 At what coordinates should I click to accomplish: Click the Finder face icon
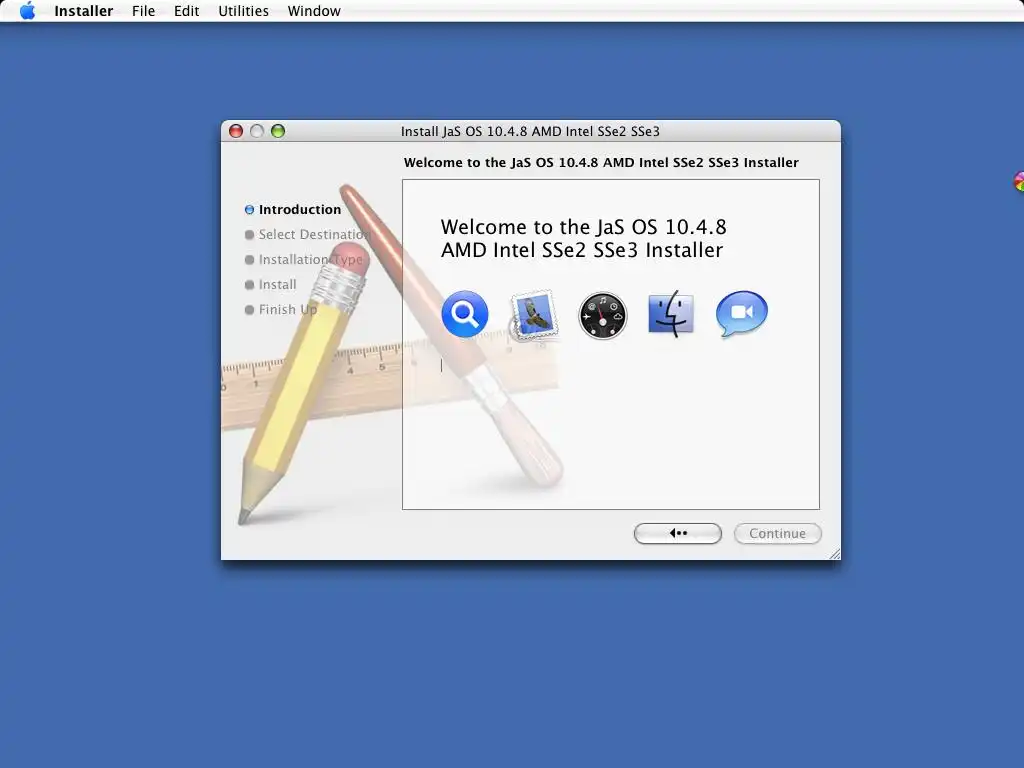pyautogui.click(x=671, y=314)
